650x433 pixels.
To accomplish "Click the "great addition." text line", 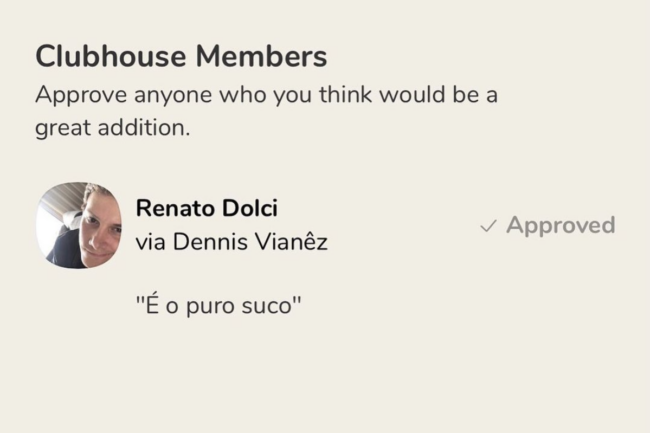I will tap(112, 129).
